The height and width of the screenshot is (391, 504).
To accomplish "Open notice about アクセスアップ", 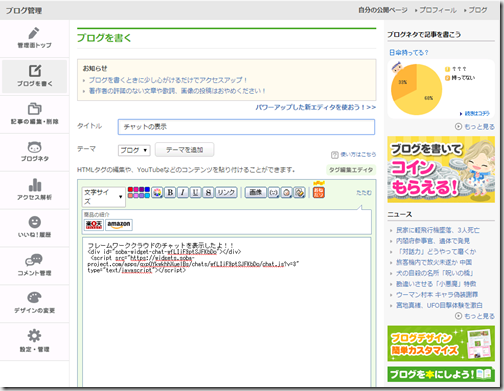I will click(168, 80).
